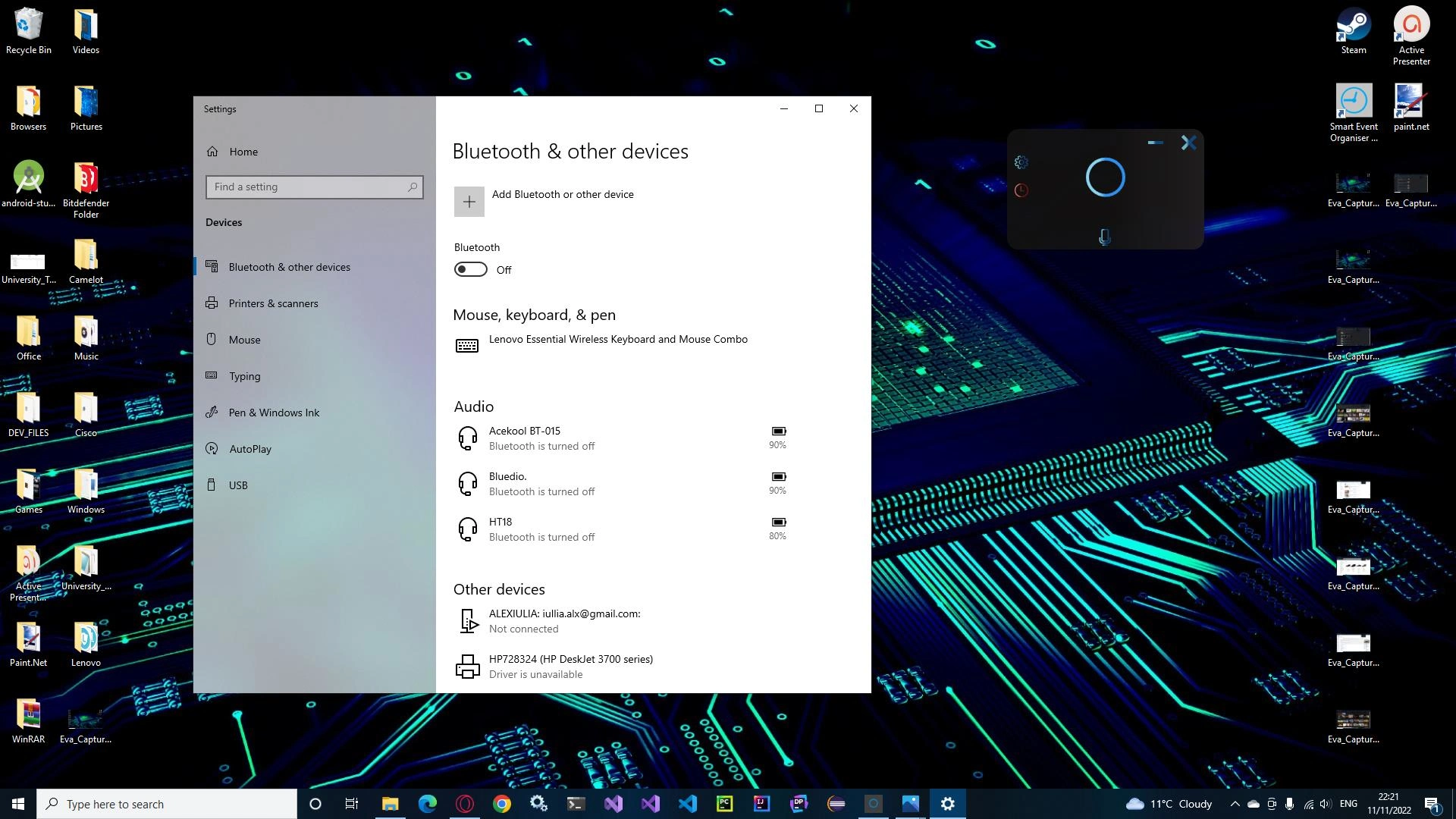Screen dimensions: 1456x819
Task: Launch Eclipse from the taskbar
Action: coord(836,804)
